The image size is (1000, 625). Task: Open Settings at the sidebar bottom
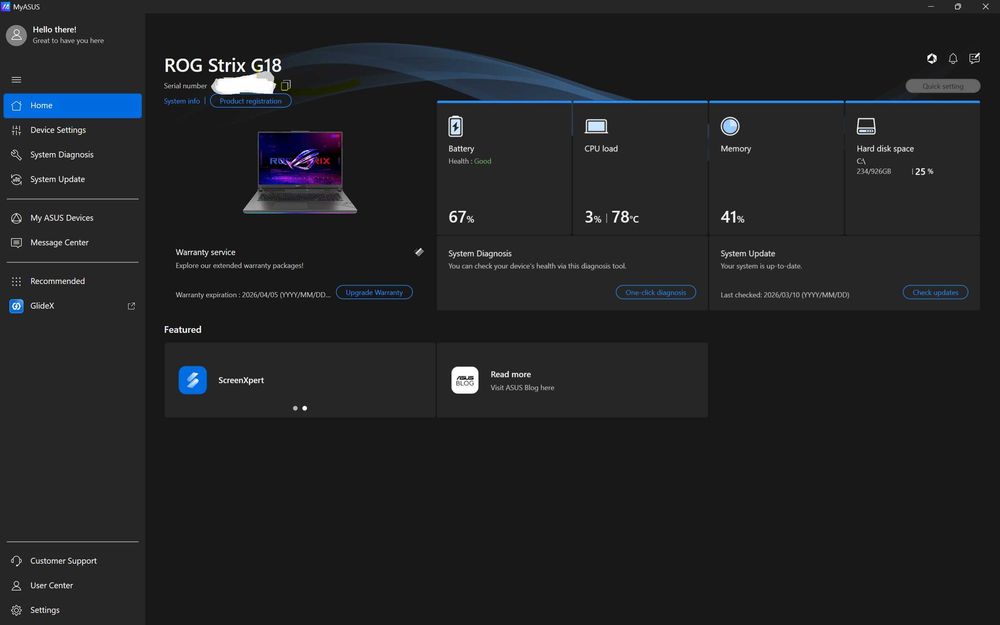73,610
